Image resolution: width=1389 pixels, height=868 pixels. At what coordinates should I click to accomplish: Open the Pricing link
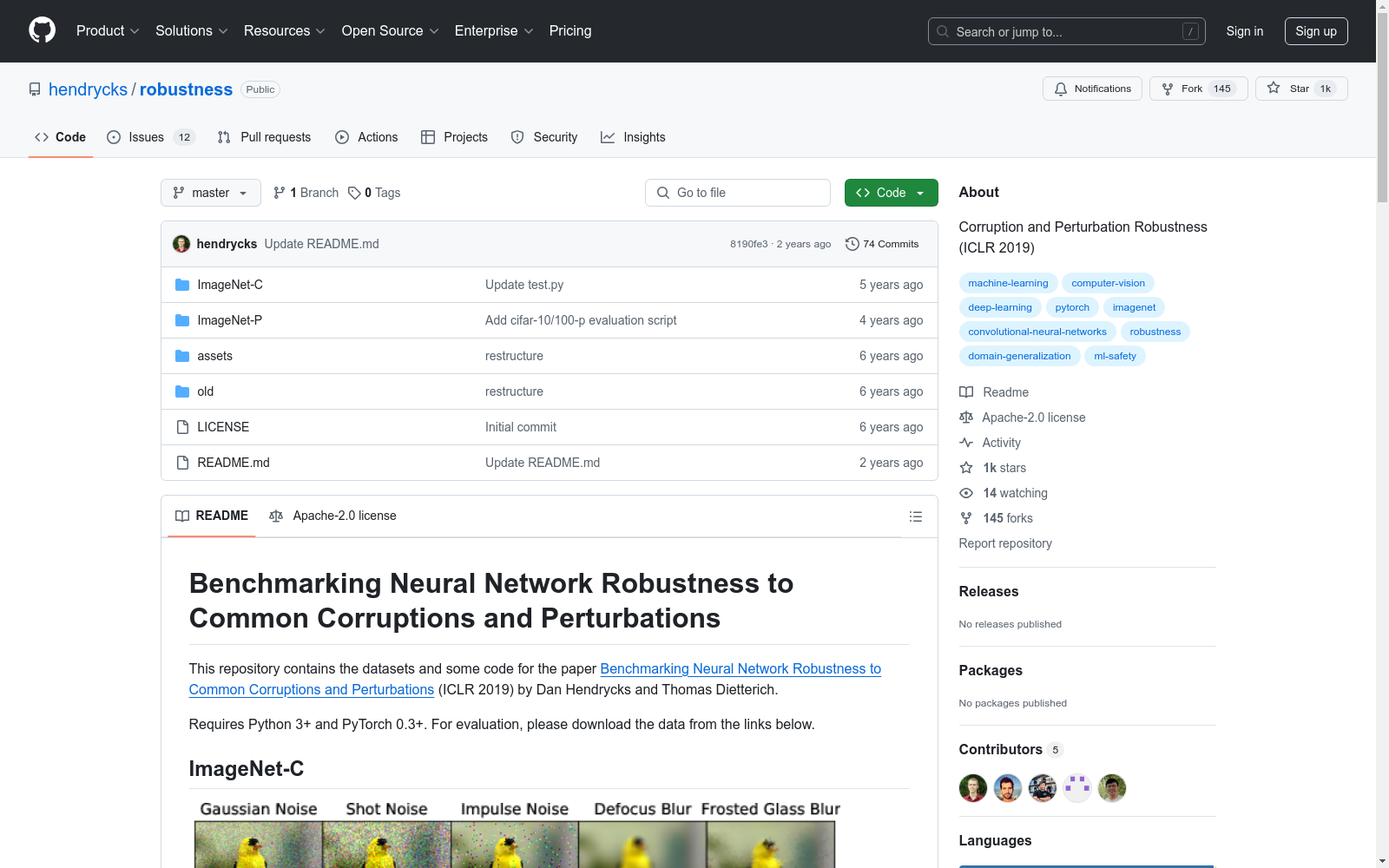[570, 30]
